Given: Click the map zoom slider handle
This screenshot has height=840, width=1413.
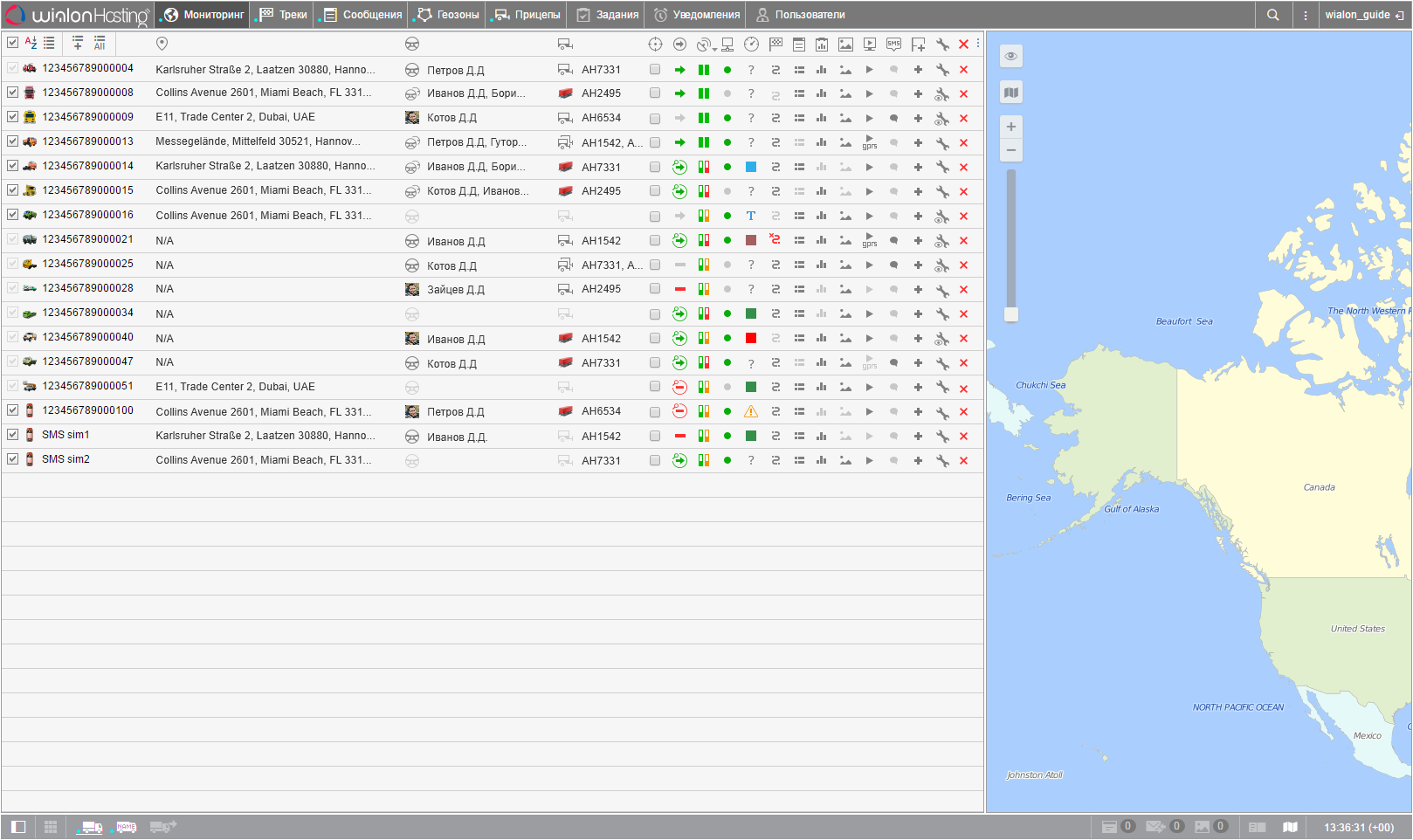Looking at the screenshot, I should pyautogui.click(x=1010, y=314).
